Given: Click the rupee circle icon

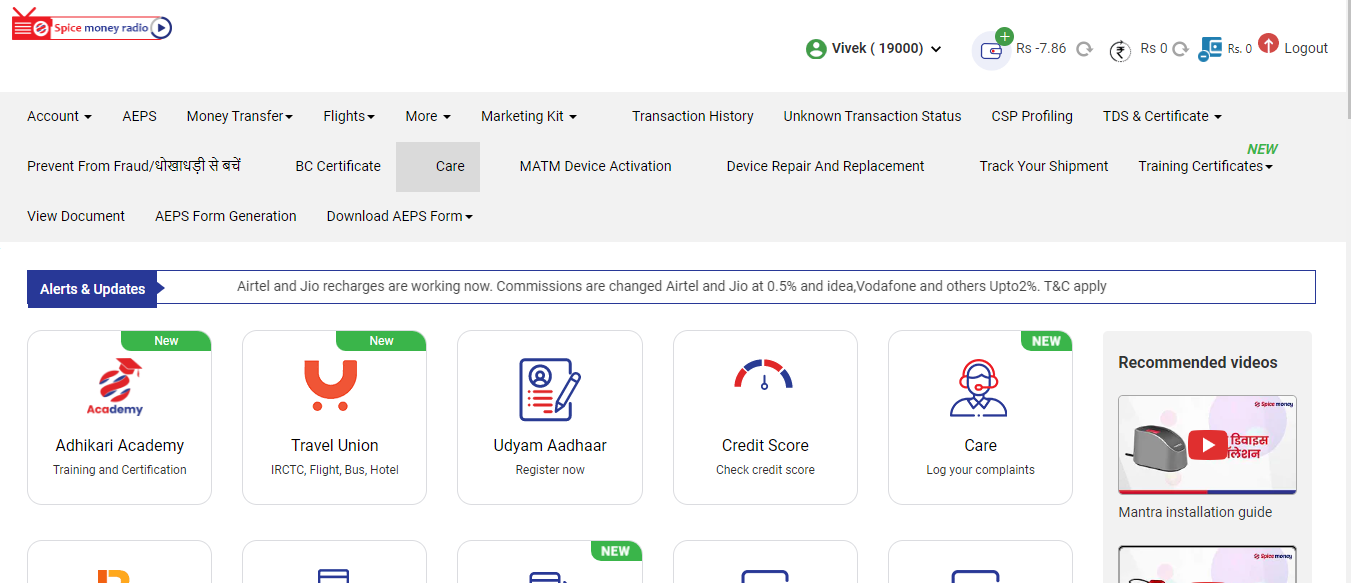Looking at the screenshot, I should click(1120, 51).
